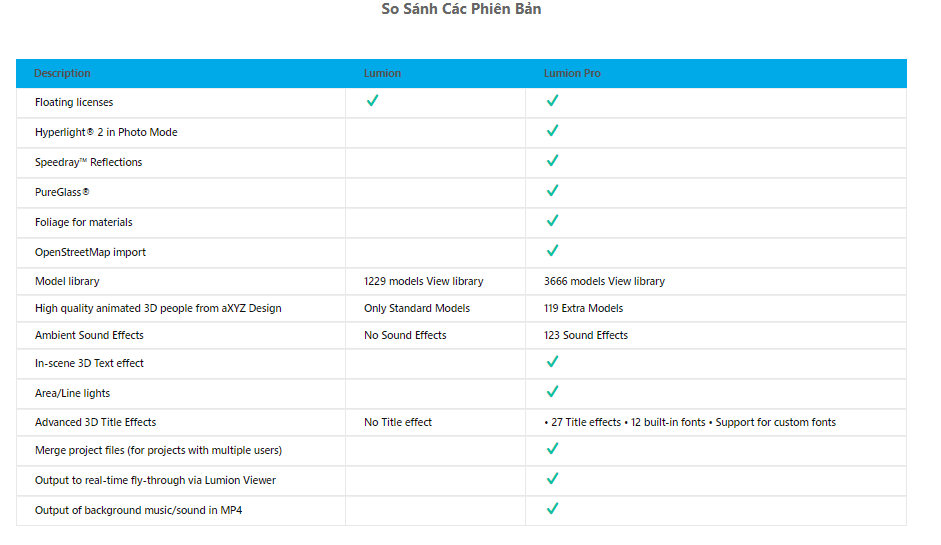This screenshot has width=941, height=545.
Task: Click the Lumion checkmark for Floating licenses
Action: [372, 101]
